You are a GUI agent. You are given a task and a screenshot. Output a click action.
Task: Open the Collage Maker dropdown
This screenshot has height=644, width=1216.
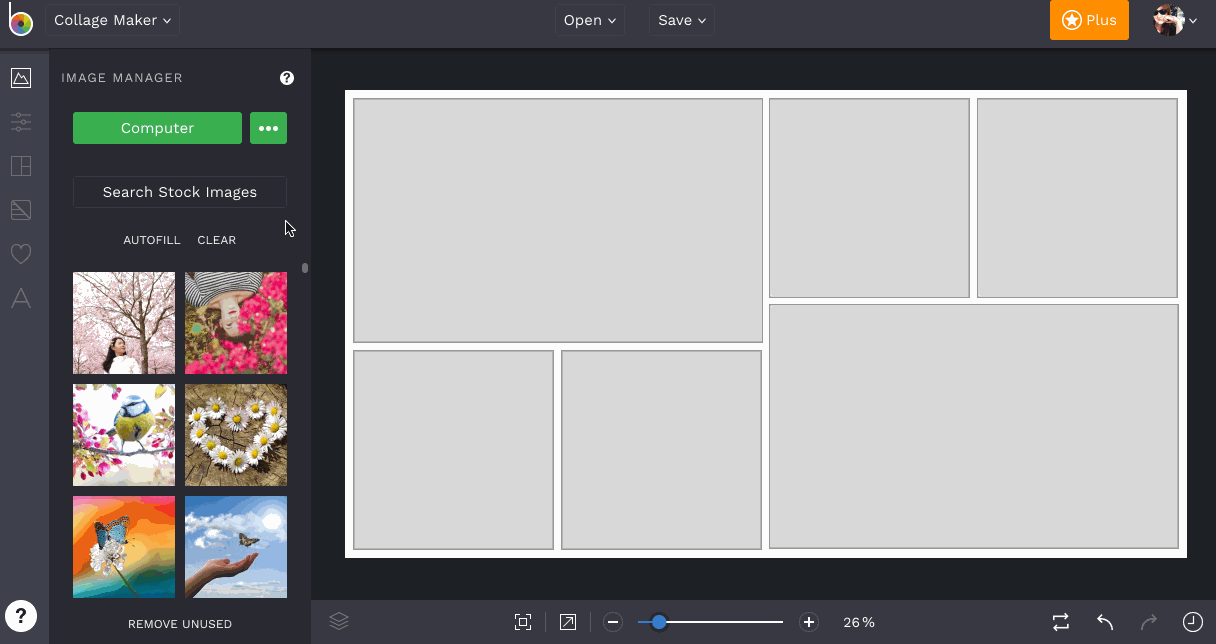coord(112,20)
